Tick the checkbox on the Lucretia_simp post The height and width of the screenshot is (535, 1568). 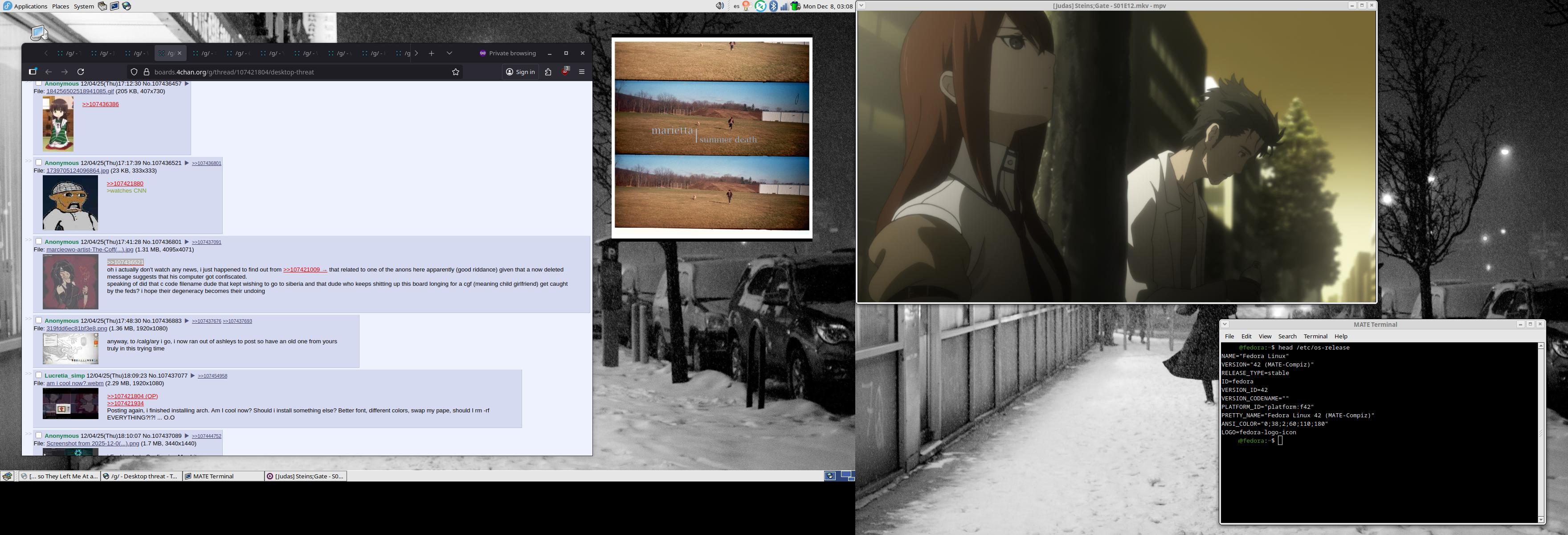click(x=39, y=375)
